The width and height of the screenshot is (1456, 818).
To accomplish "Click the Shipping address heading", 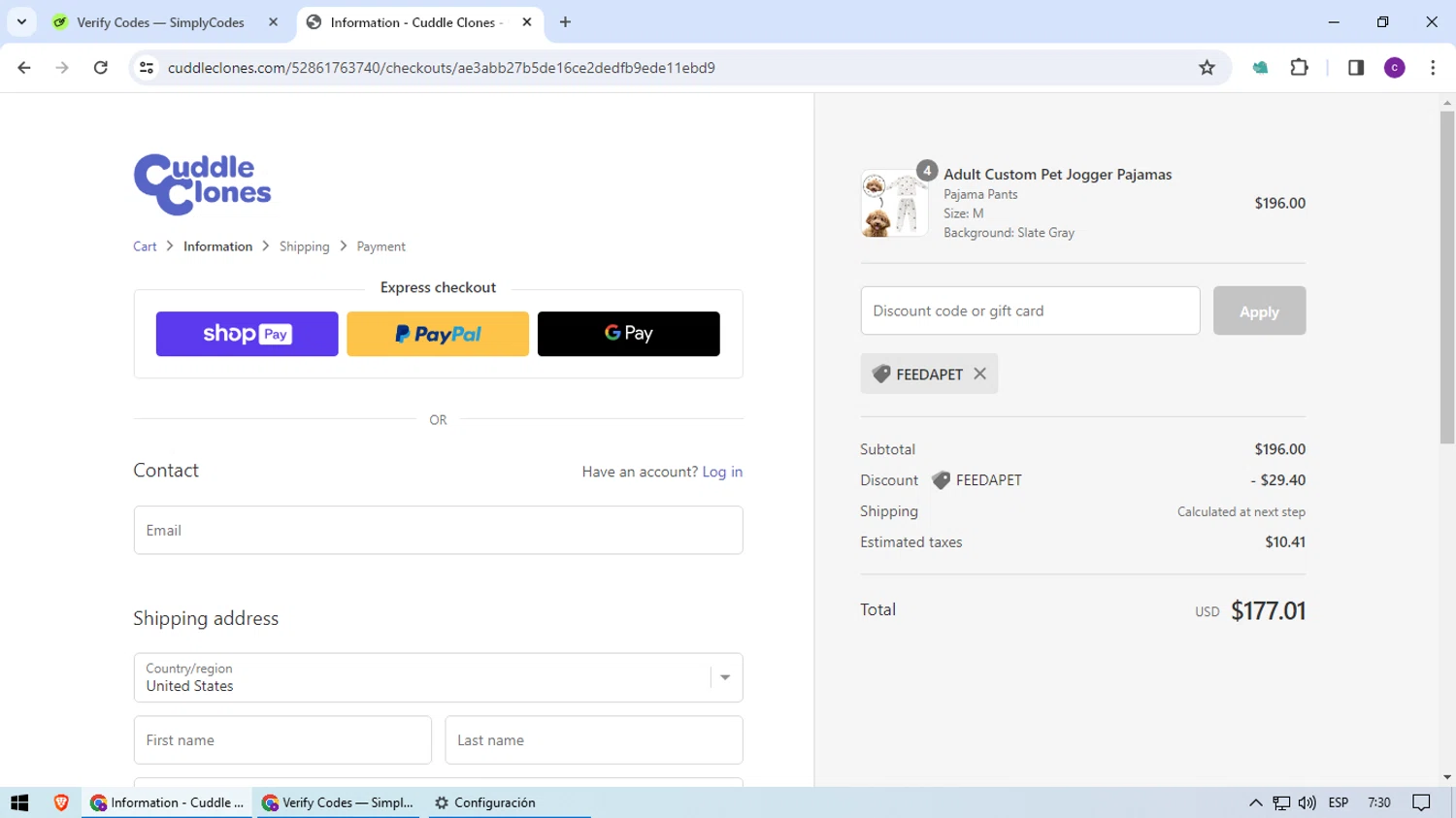I will point(206,618).
